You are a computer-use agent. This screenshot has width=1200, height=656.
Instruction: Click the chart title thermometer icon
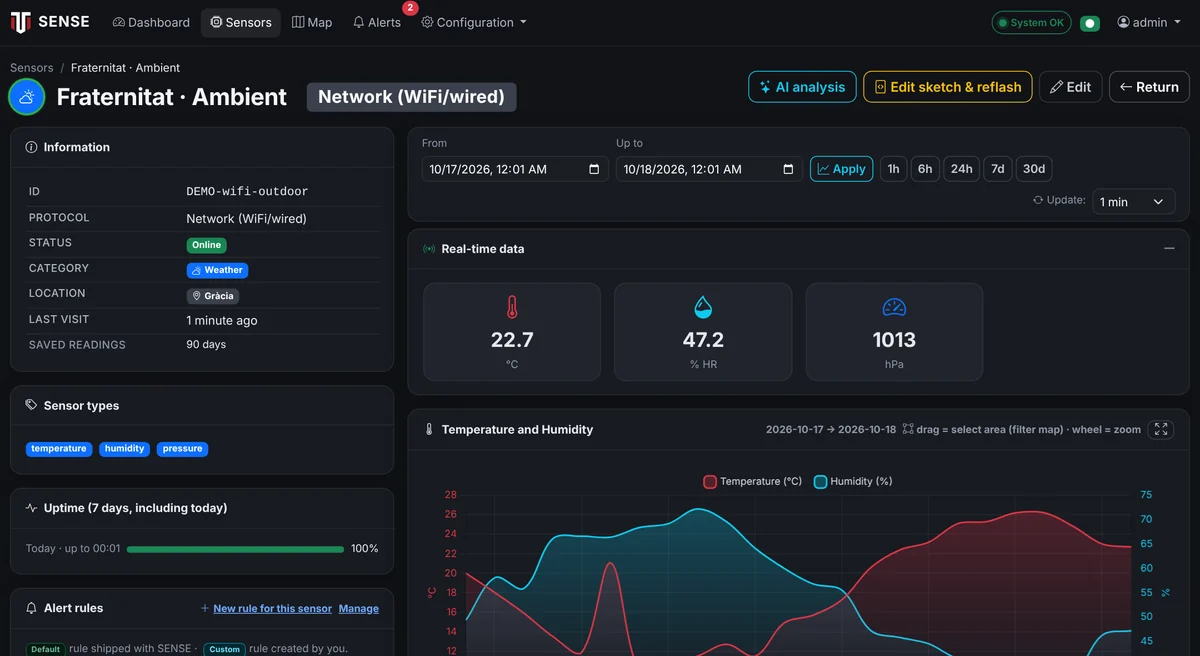point(429,430)
